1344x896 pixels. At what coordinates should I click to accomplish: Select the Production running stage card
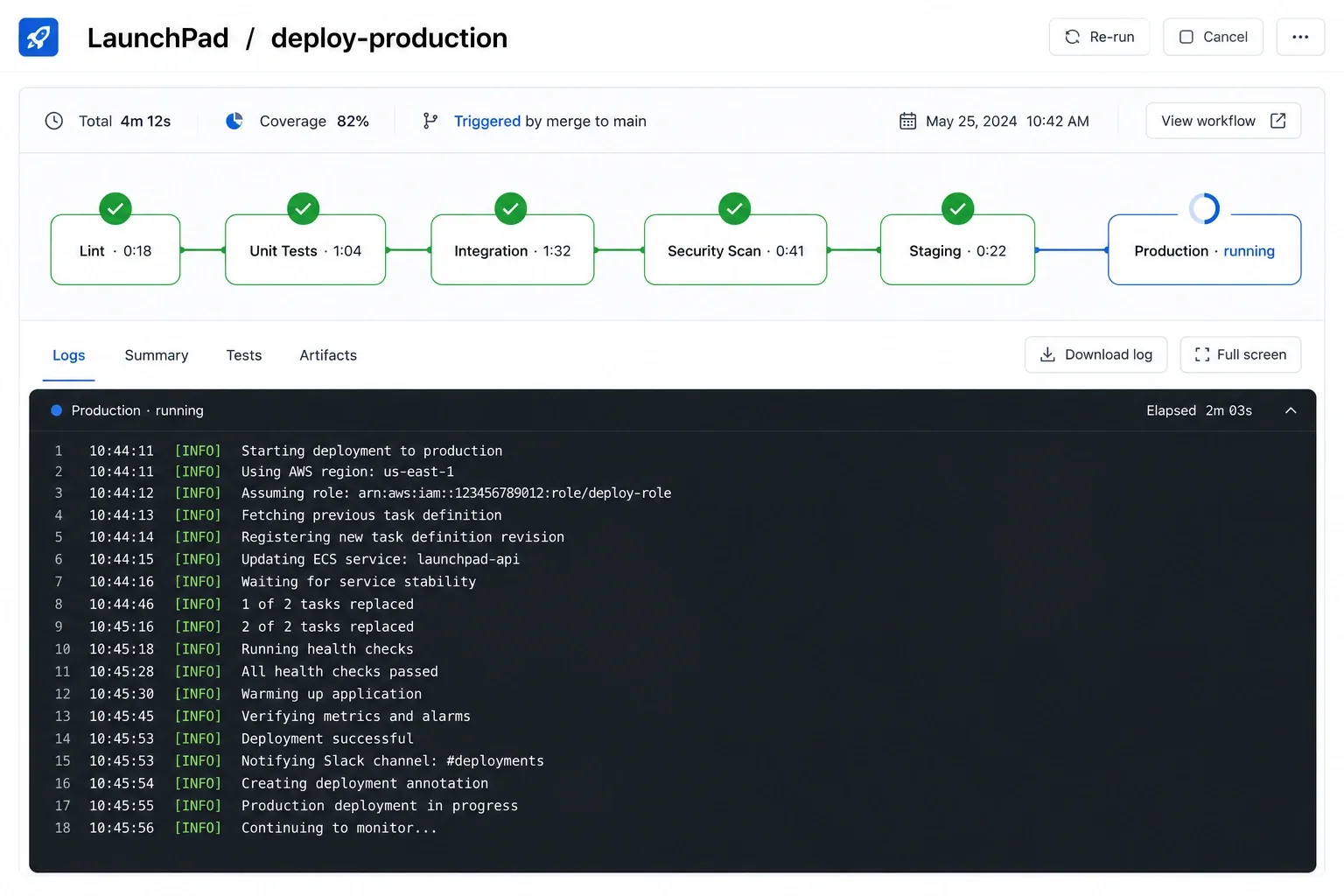point(1205,249)
